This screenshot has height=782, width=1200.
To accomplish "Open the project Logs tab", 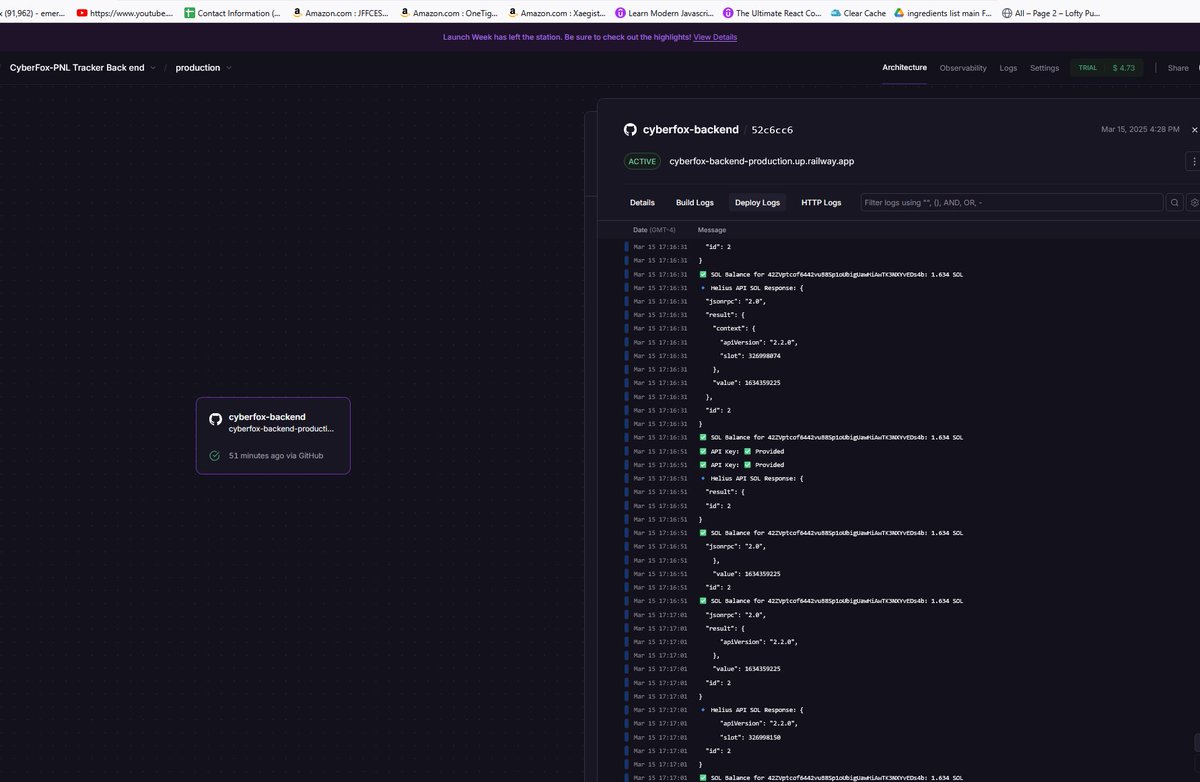I will (1008, 68).
